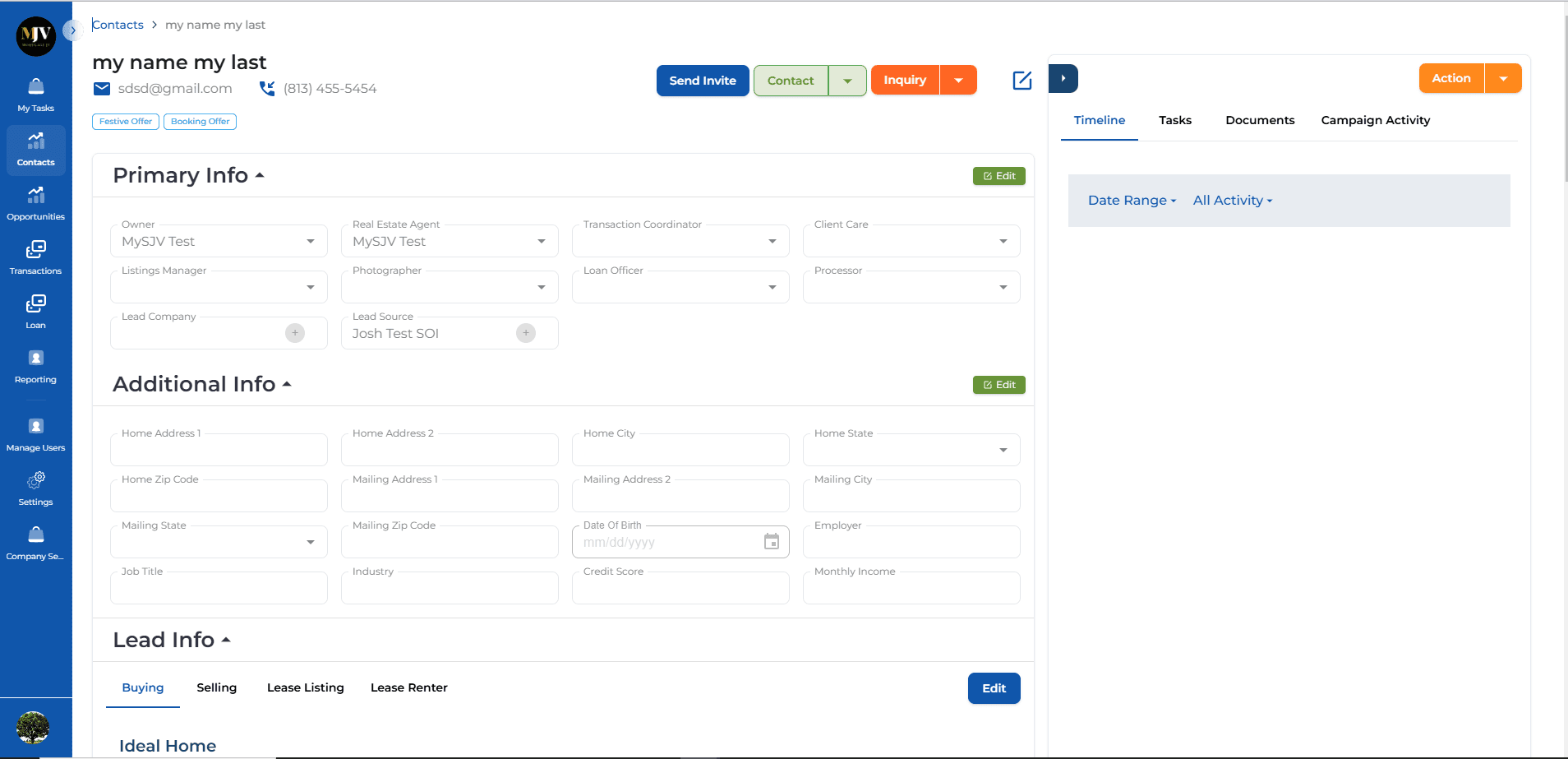Switch to the Campaign Activity tab
1568x759 pixels.
(1376, 120)
